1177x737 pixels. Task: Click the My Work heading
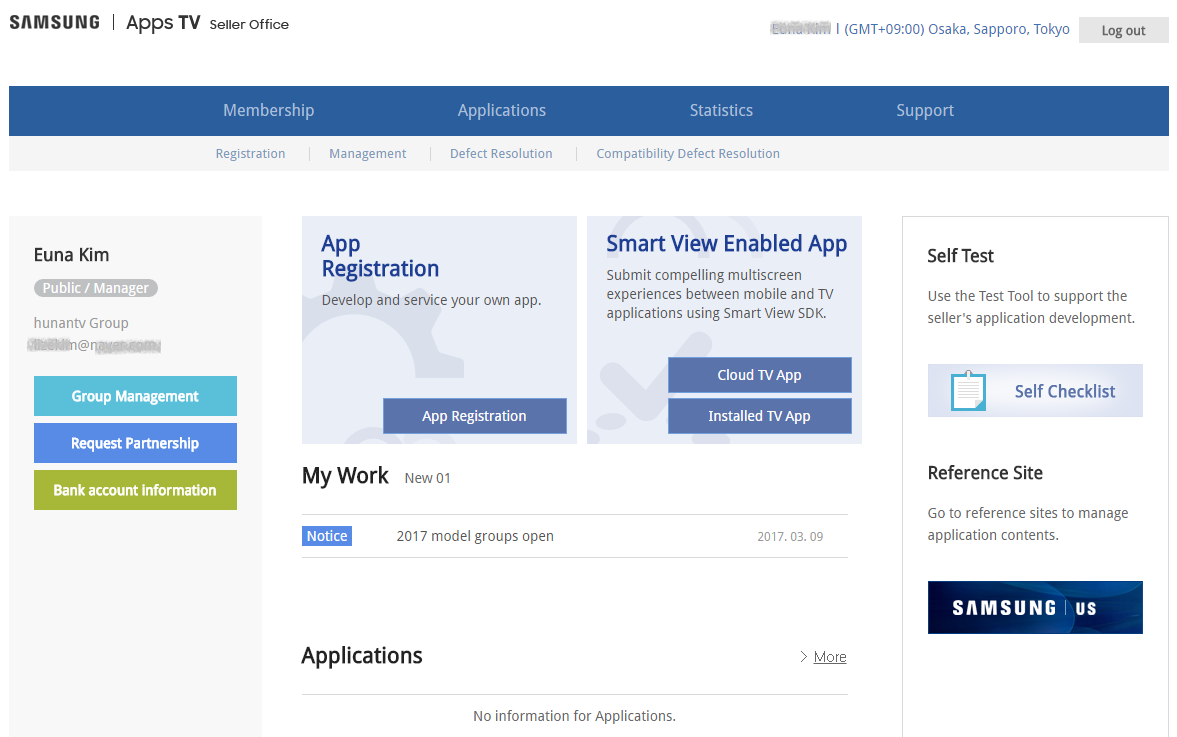tap(345, 476)
